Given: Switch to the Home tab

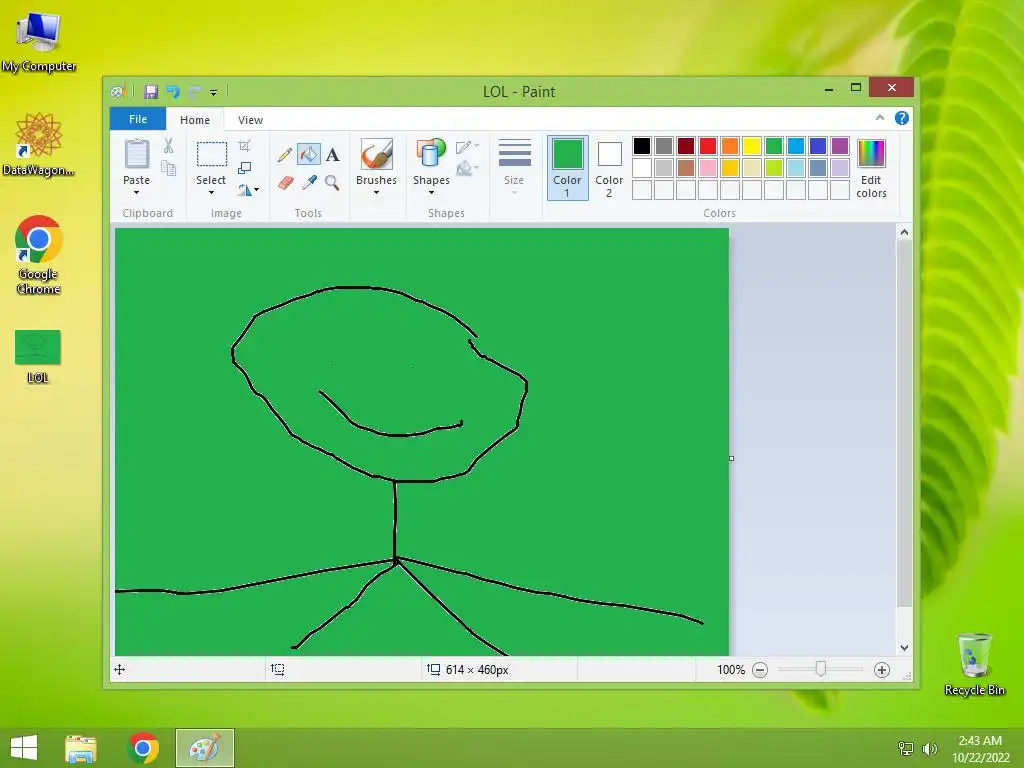Looking at the screenshot, I should [195, 120].
